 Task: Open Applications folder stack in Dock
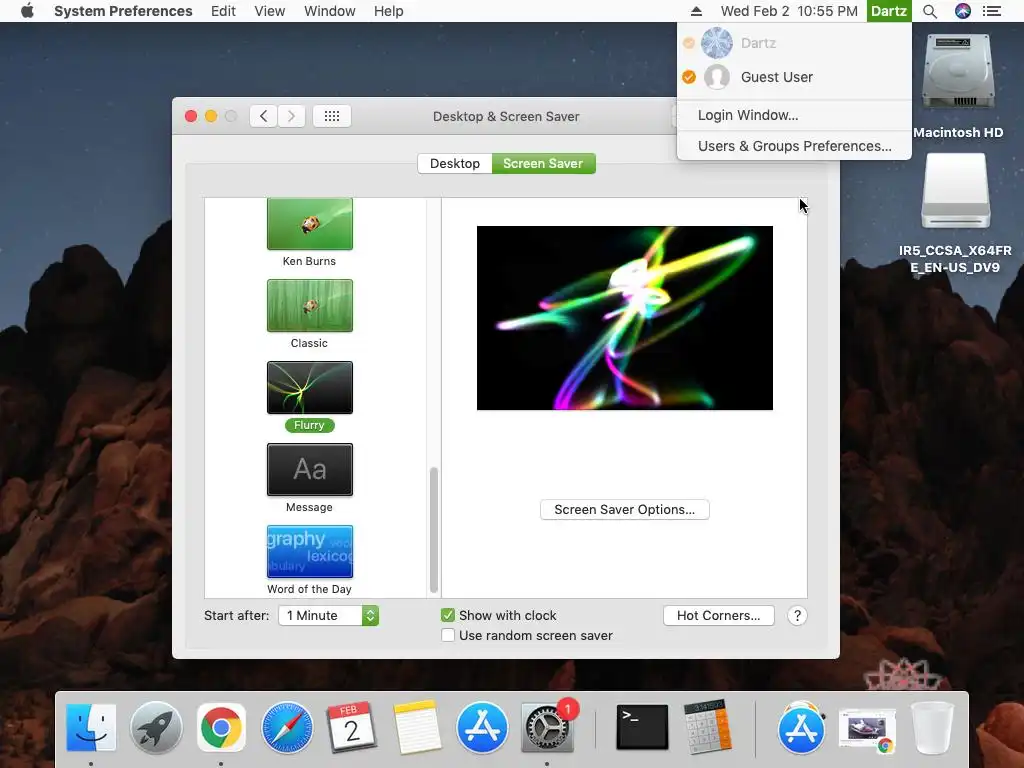tap(801, 728)
